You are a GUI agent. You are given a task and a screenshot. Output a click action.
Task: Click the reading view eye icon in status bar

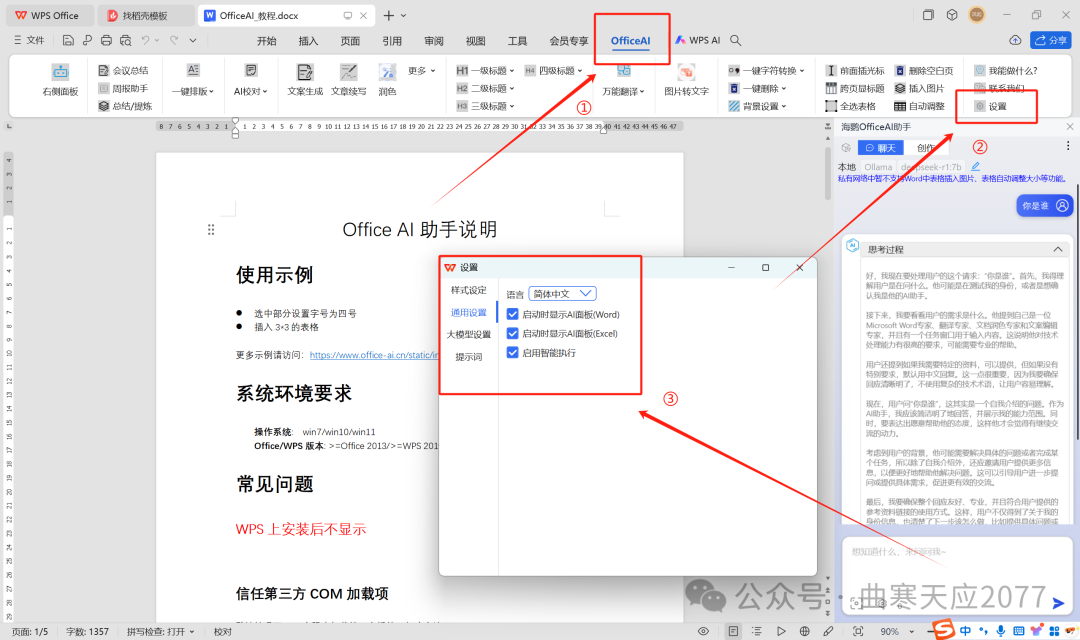point(703,631)
